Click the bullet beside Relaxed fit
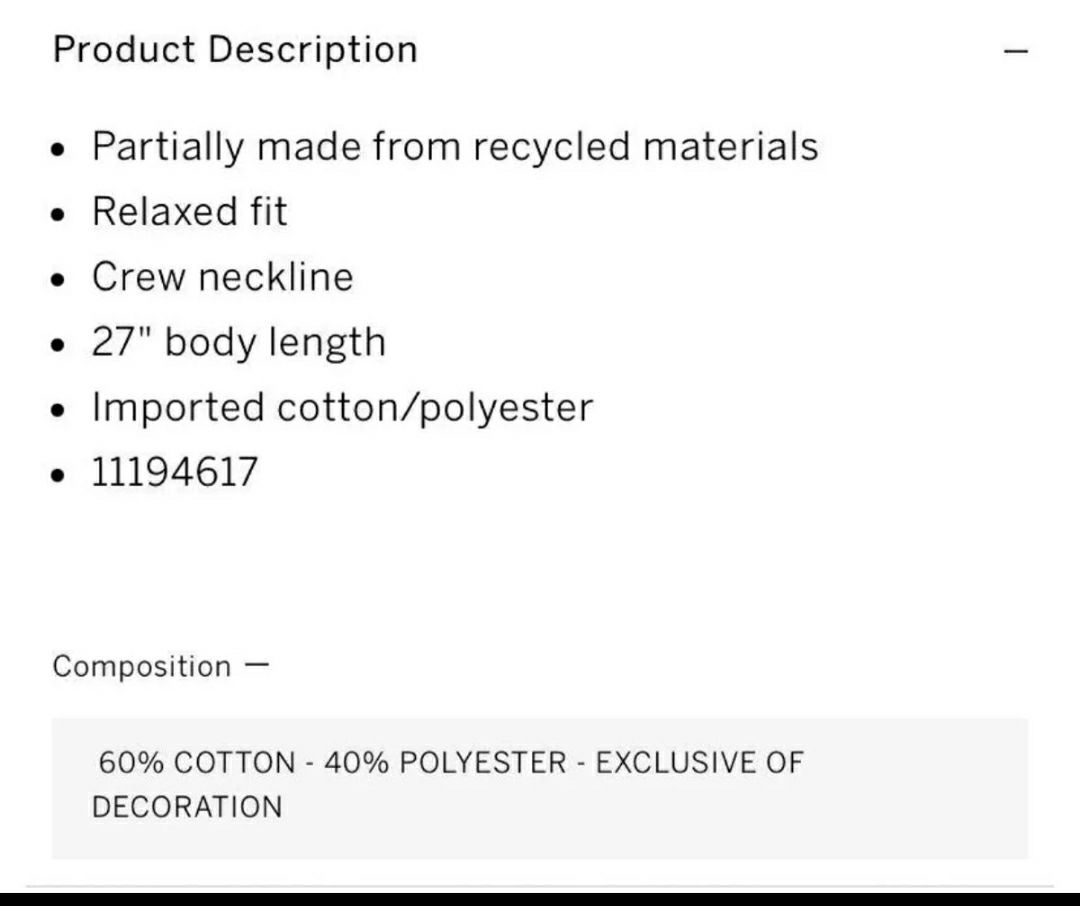This screenshot has height=906, width=1080. click(58, 215)
